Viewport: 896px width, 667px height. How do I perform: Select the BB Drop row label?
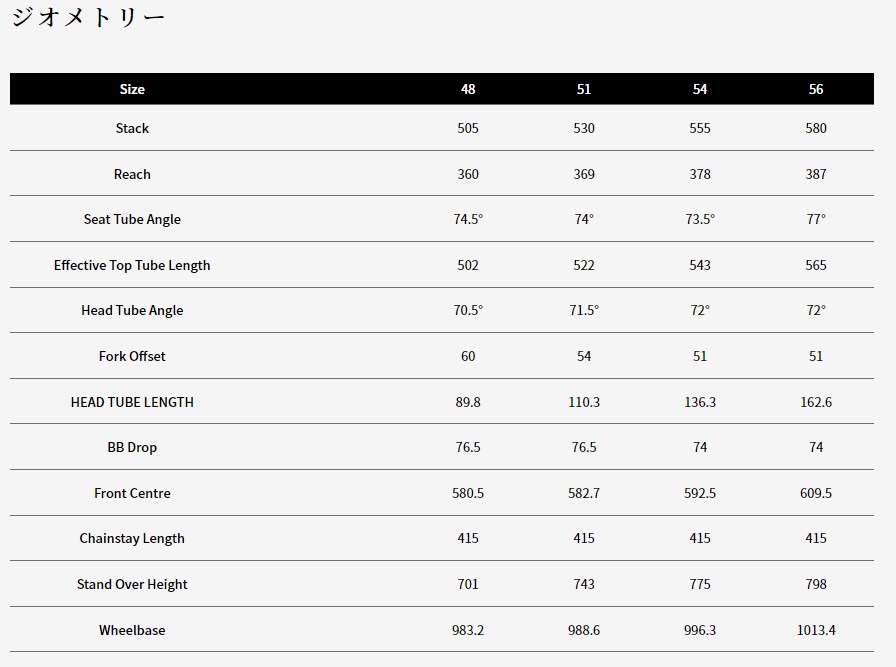click(x=132, y=447)
